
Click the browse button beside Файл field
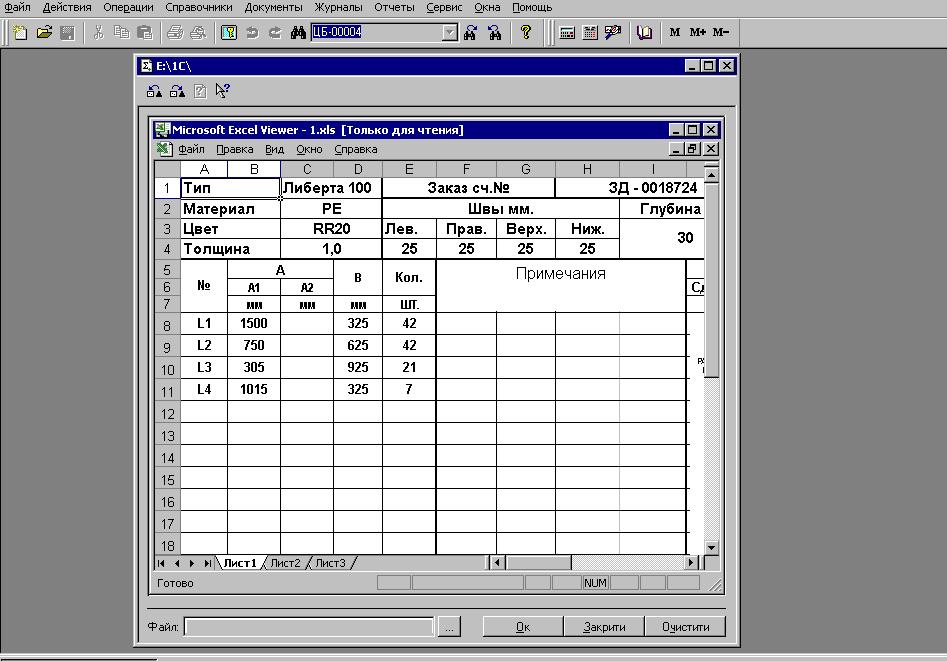tap(449, 627)
